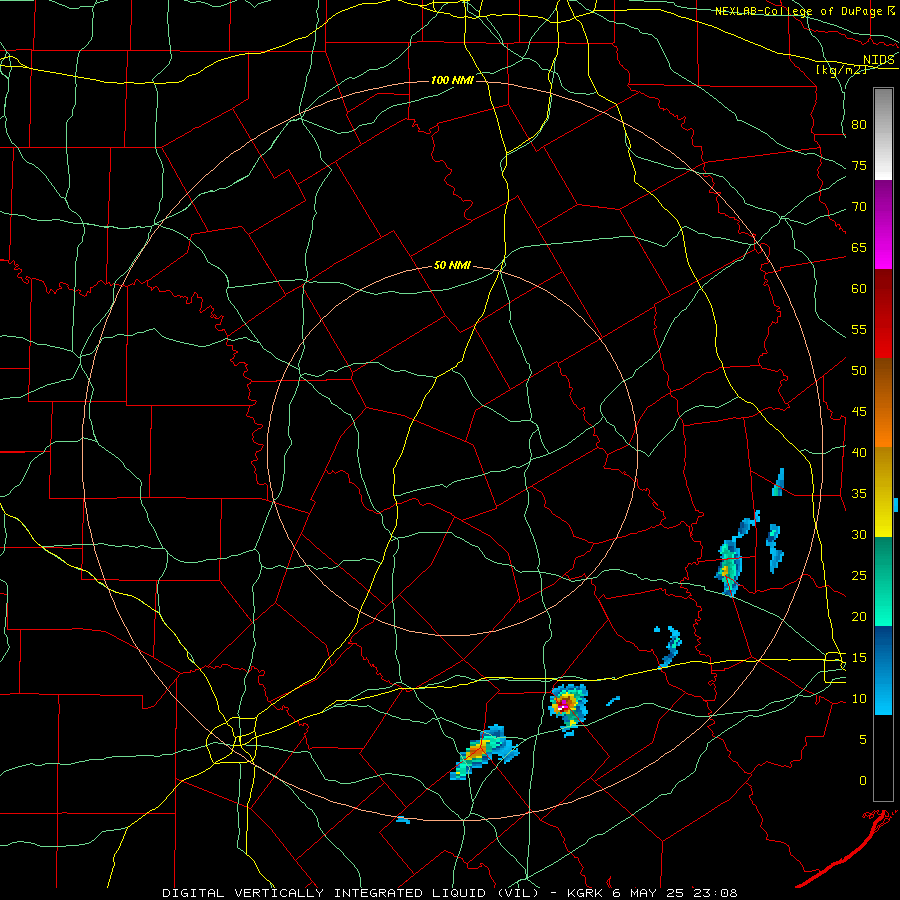
Task: Click the "50 NMI" range ring label
Action: [x=452, y=265]
